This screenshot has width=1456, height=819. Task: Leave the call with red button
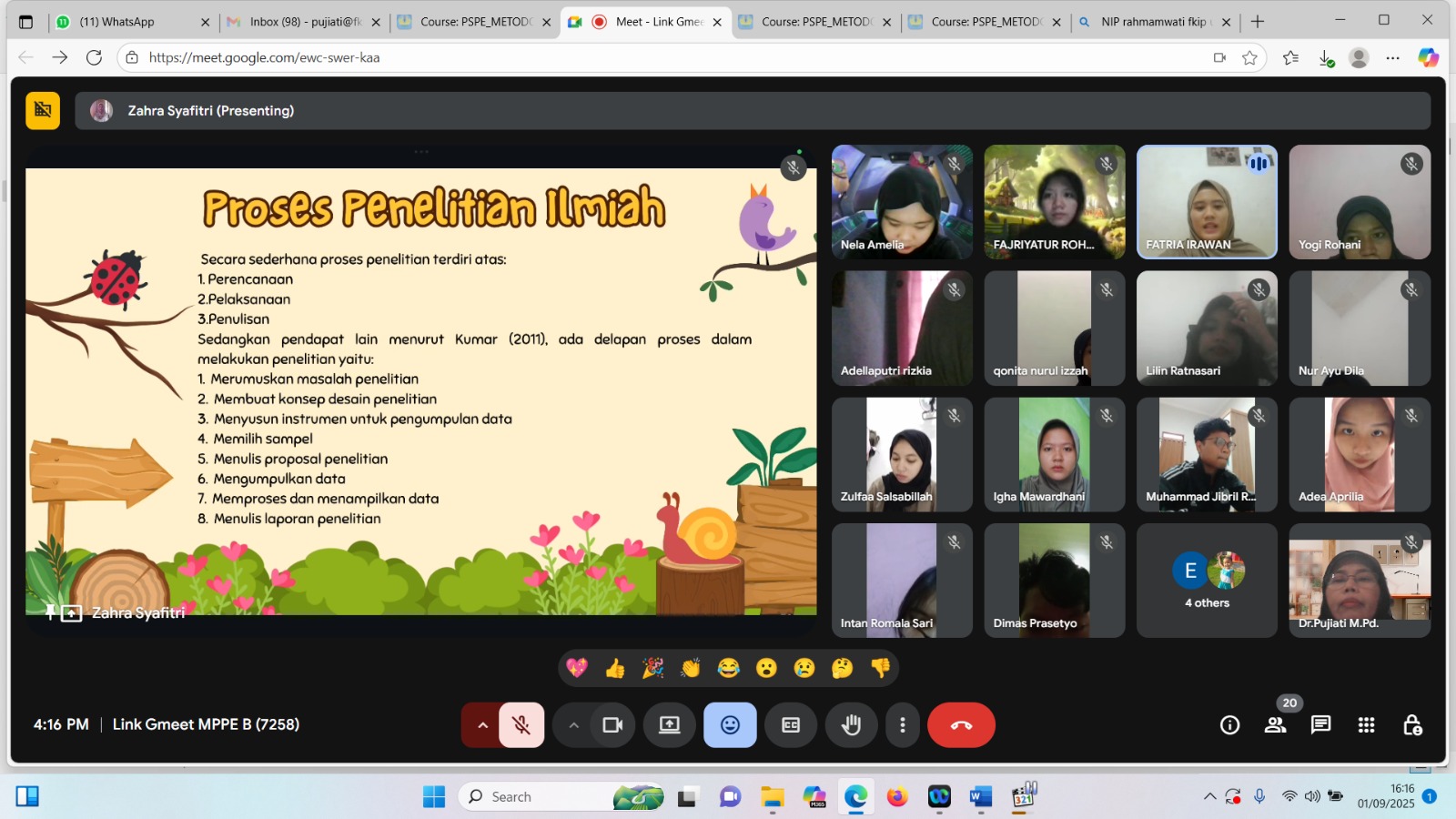961,725
